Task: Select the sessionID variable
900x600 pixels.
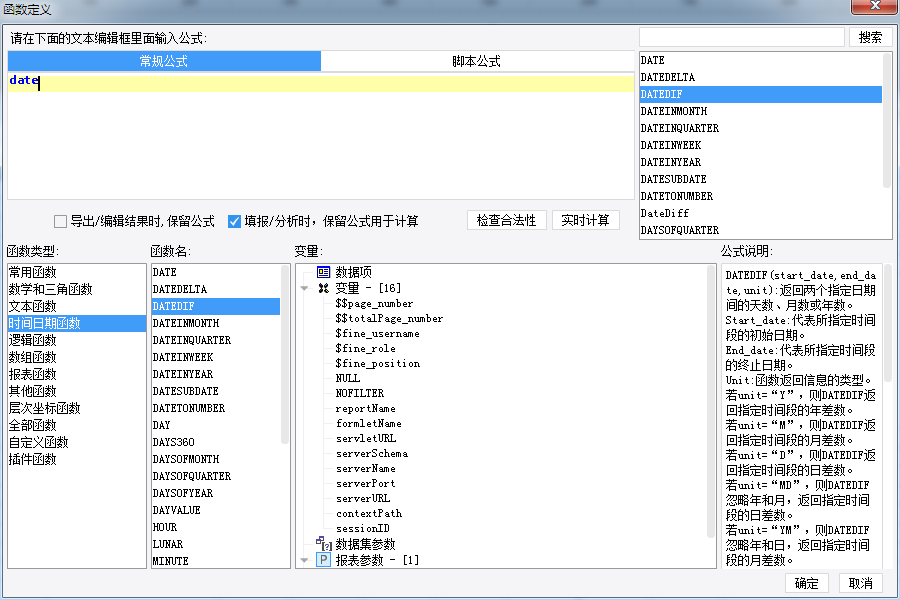Action: click(x=363, y=528)
